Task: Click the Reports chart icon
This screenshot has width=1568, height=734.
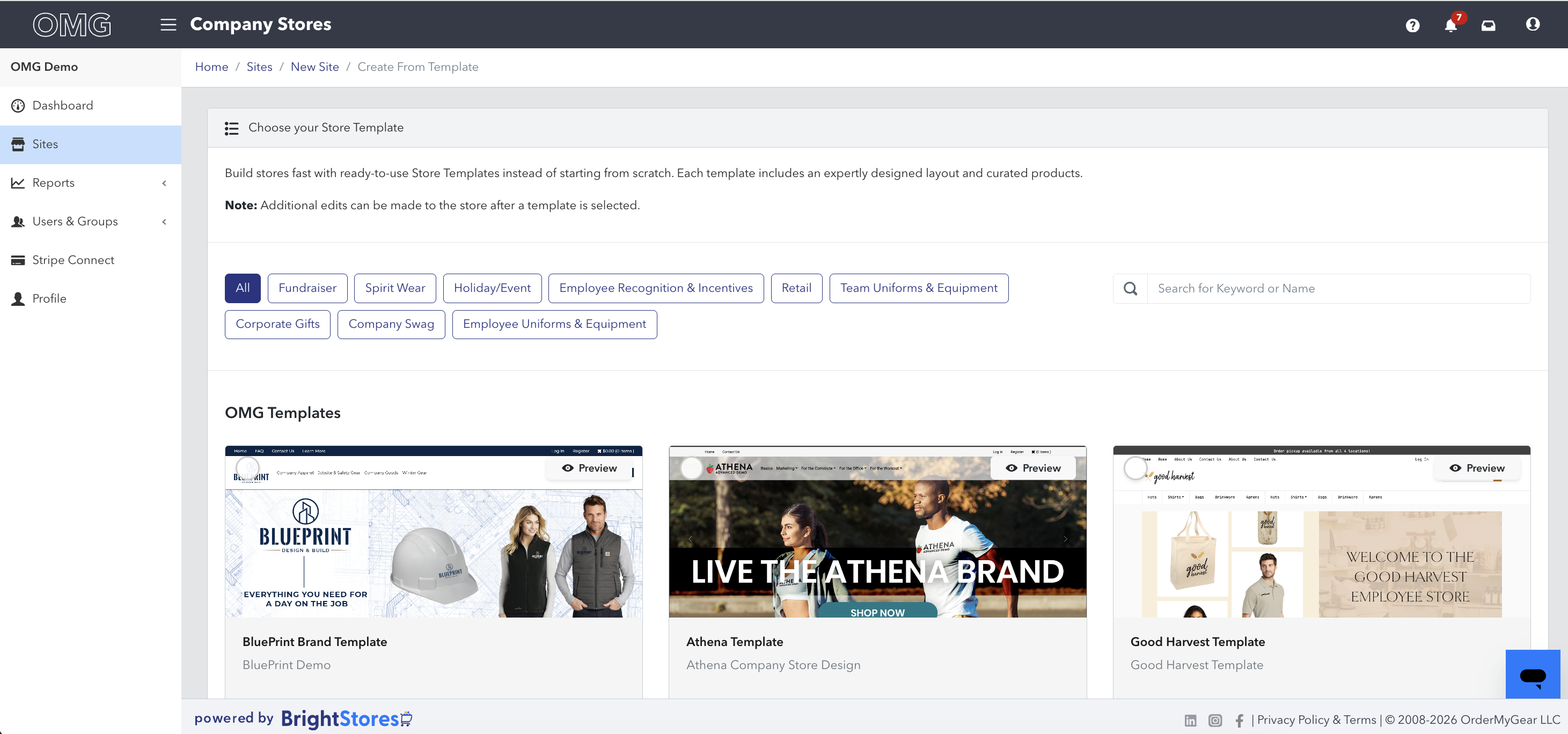Action: point(18,183)
